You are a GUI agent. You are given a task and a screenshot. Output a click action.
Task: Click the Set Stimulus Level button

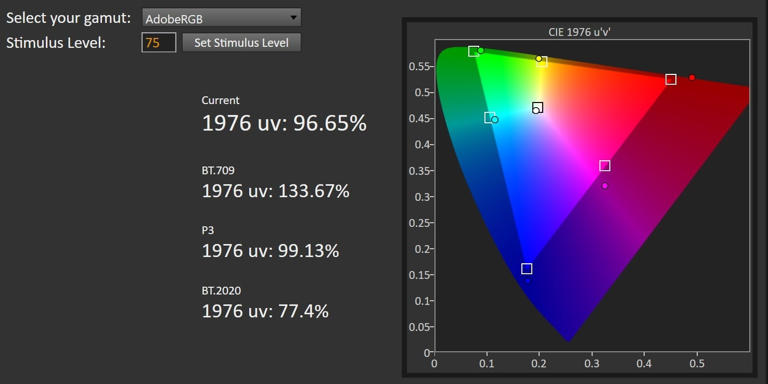pyautogui.click(x=241, y=43)
